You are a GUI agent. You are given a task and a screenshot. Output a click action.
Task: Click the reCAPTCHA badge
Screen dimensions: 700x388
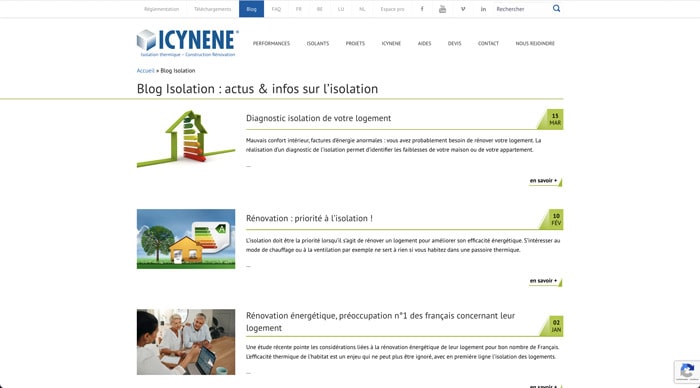point(687,371)
